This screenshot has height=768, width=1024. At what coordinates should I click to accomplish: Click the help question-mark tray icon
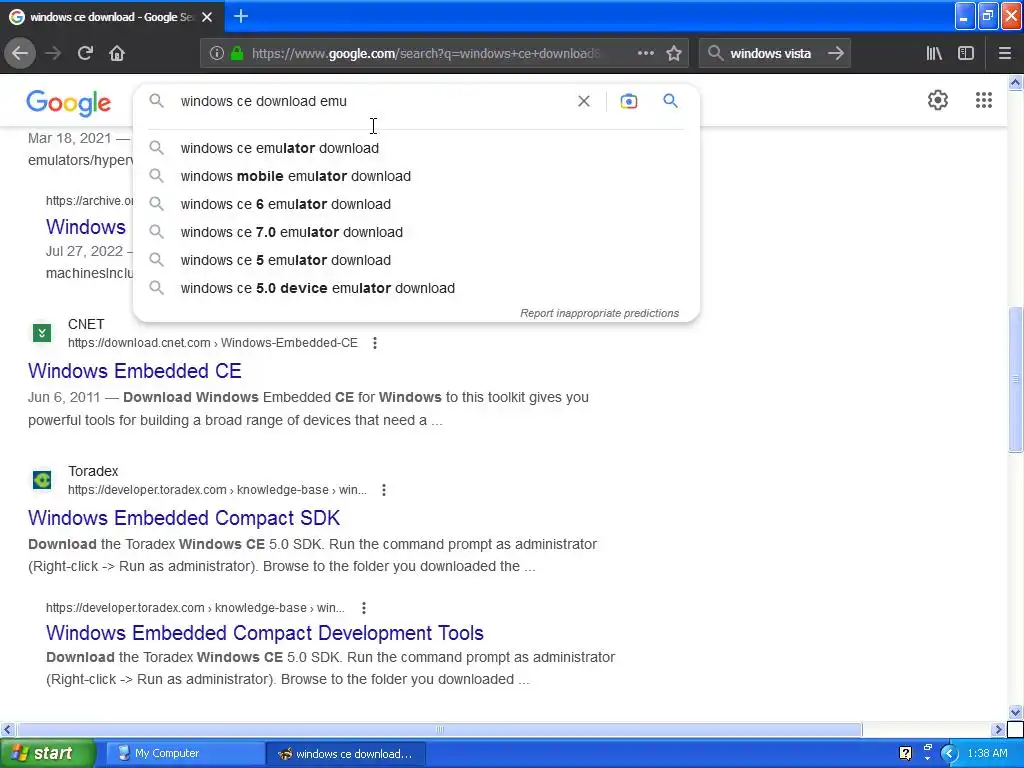point(905,754)
